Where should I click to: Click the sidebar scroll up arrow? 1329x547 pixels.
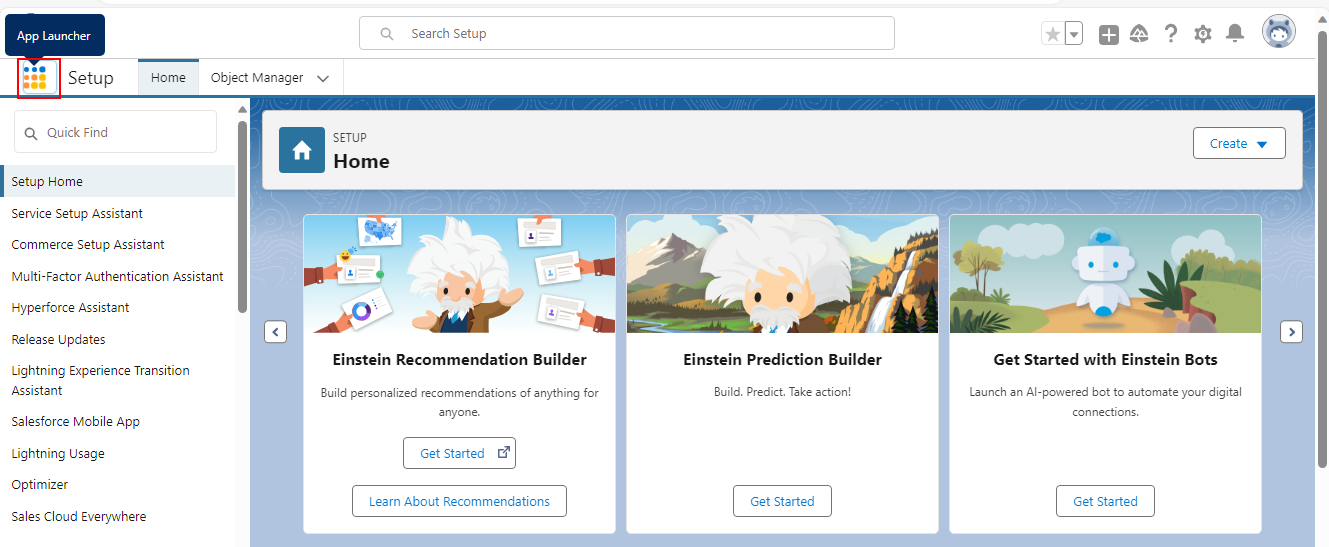242,109
